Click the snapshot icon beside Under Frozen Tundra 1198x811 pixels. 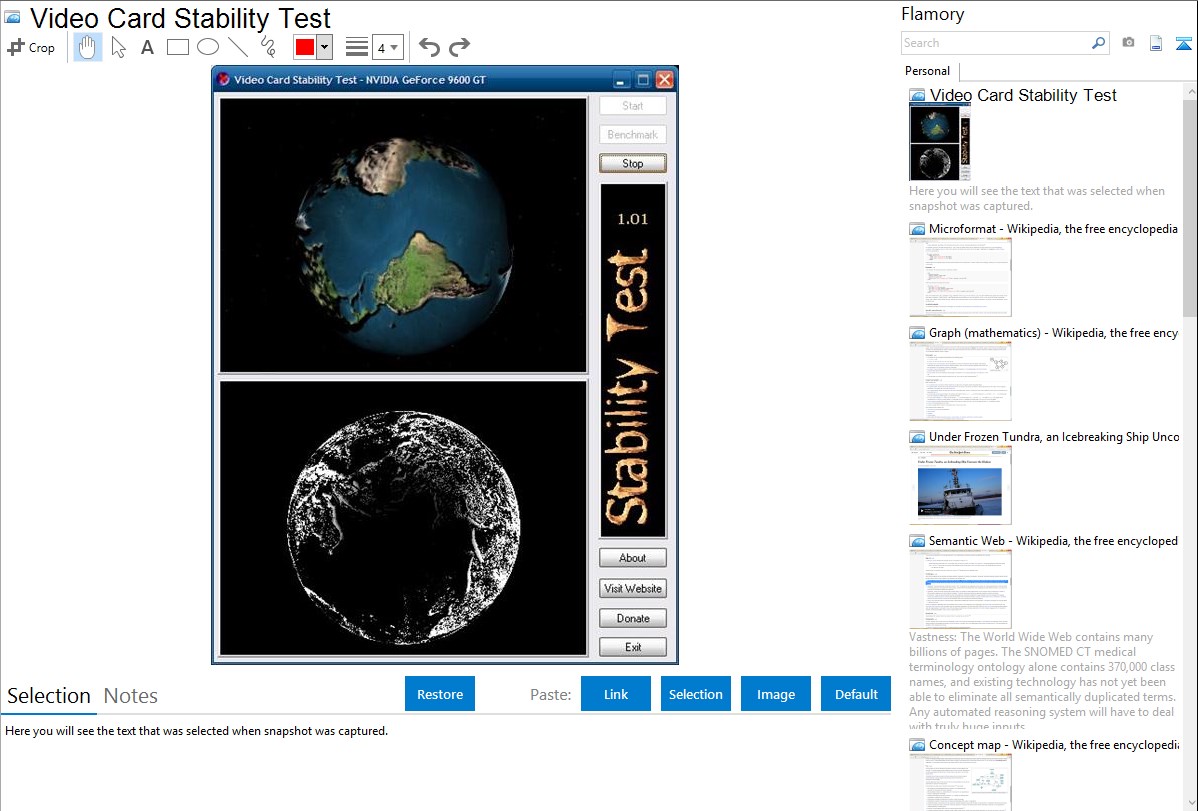point(917,437)
